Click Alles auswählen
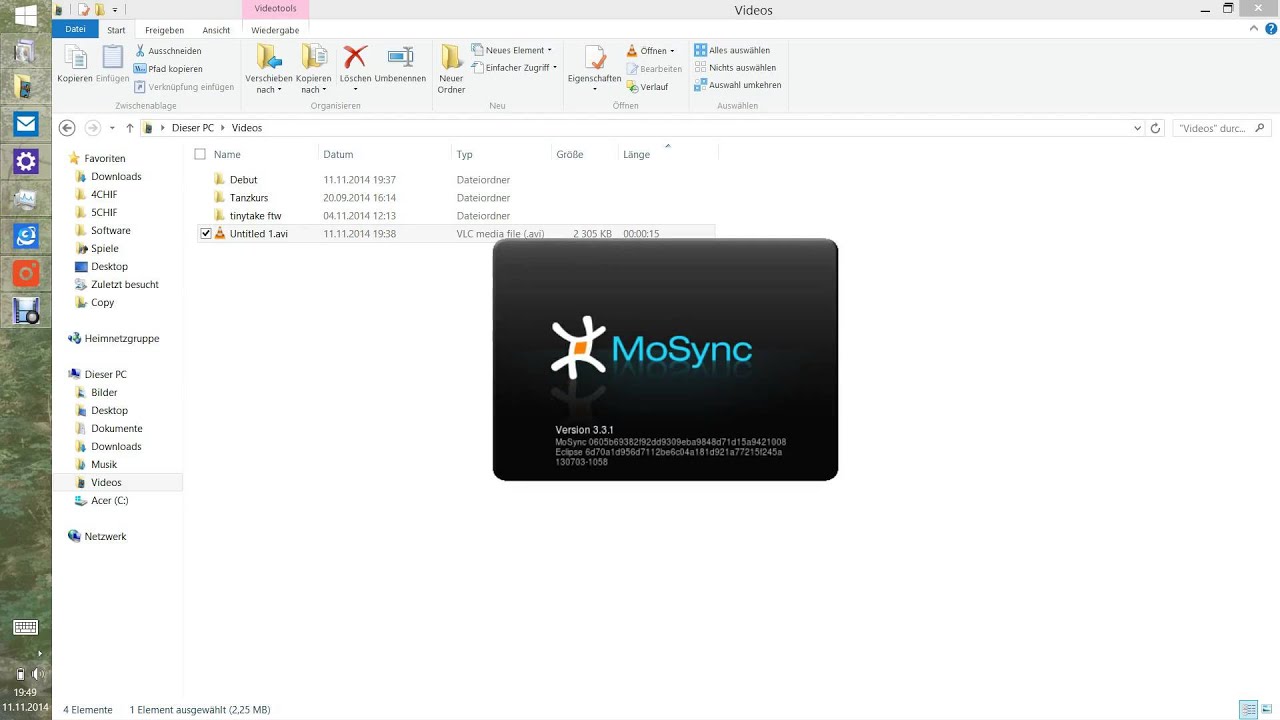The image size is (1280, 720). coord(732,50)
